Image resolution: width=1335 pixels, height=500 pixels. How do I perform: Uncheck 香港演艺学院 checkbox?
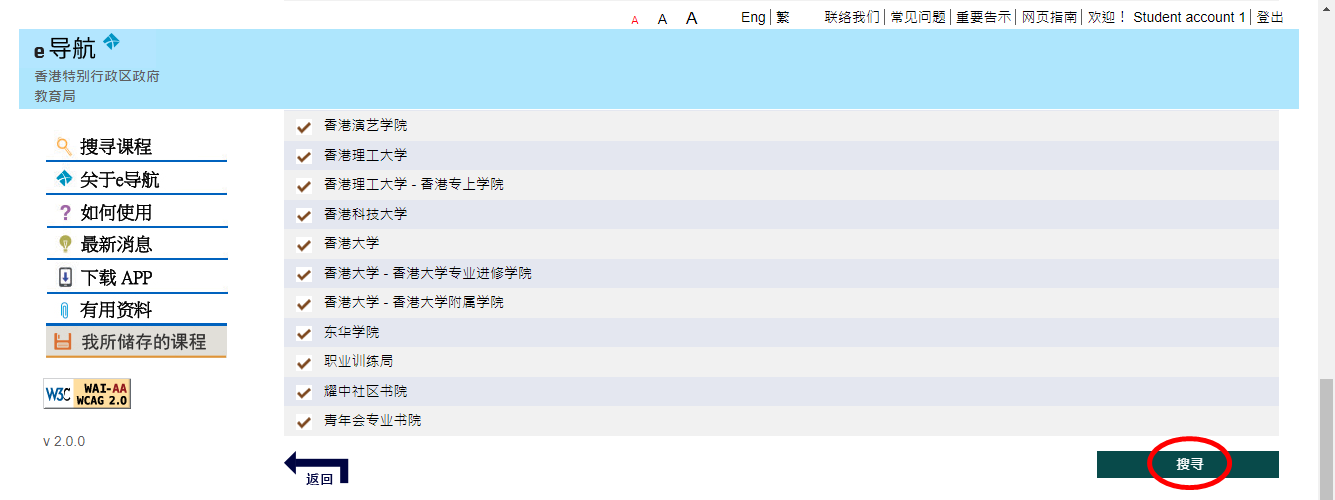[x=304, y=127]
